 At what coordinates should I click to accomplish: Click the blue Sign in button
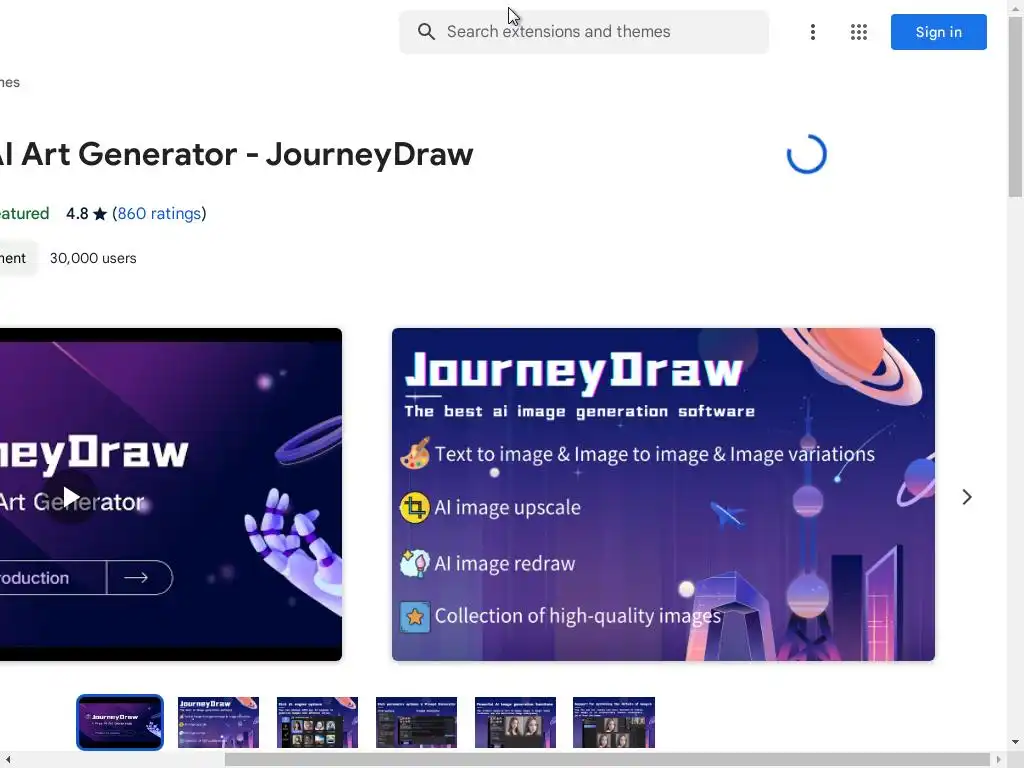(938, 32)
